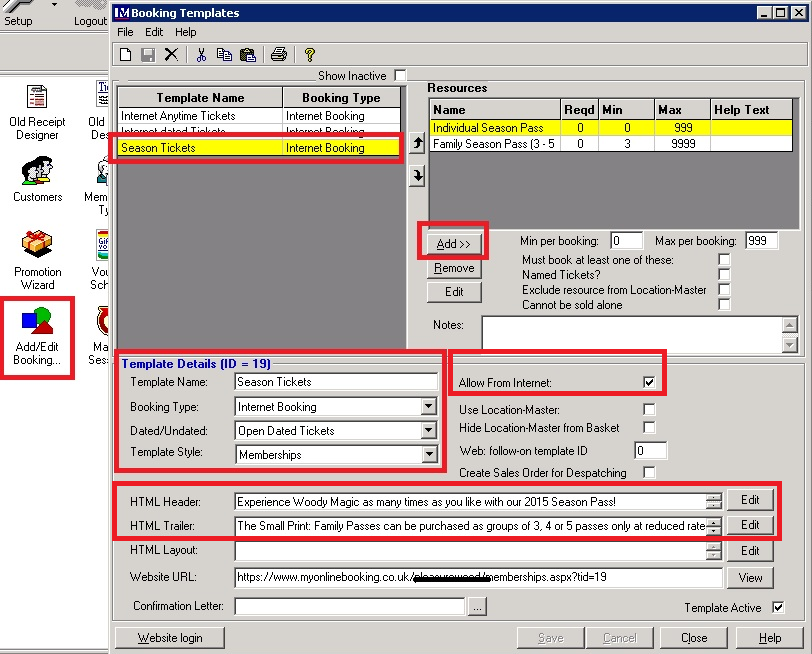This screenshot has height=654, width=812.
Task: Select Internet Anytime Tickets template row
Action: 259,116
